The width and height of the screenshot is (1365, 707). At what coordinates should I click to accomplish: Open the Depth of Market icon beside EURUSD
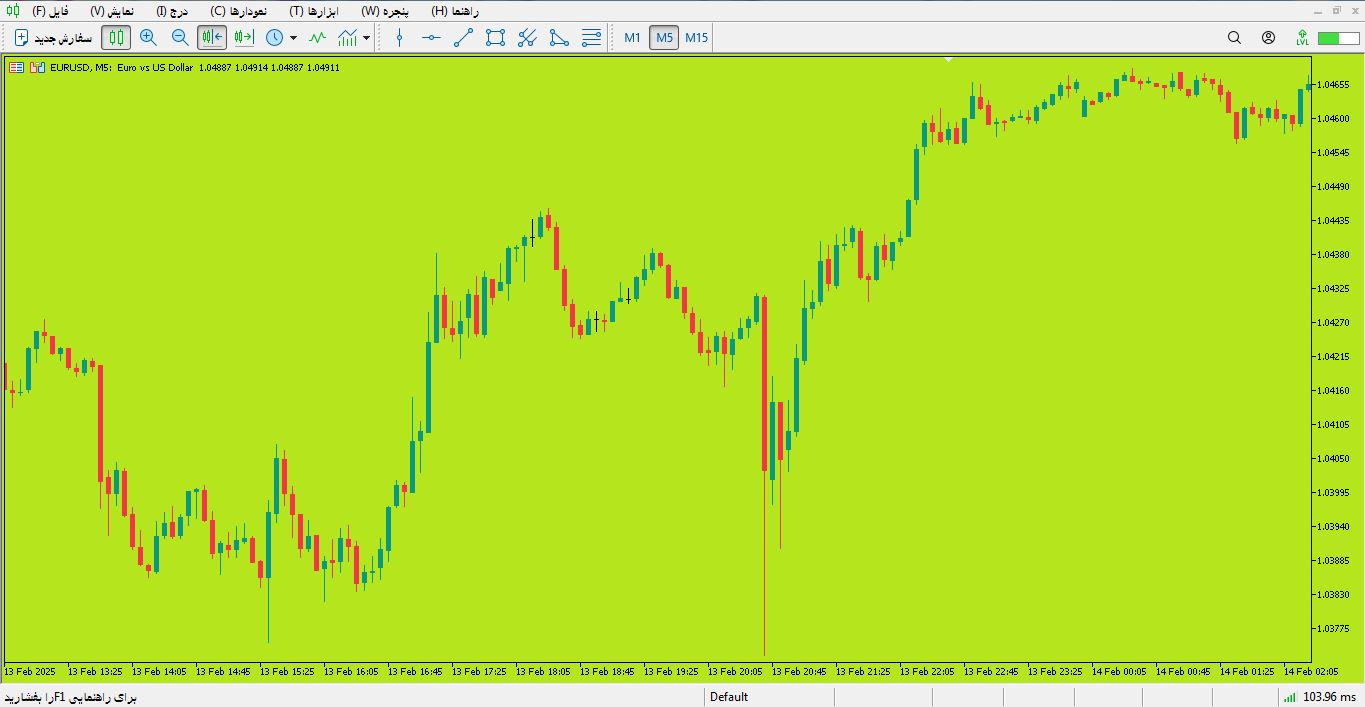[16, 68]
